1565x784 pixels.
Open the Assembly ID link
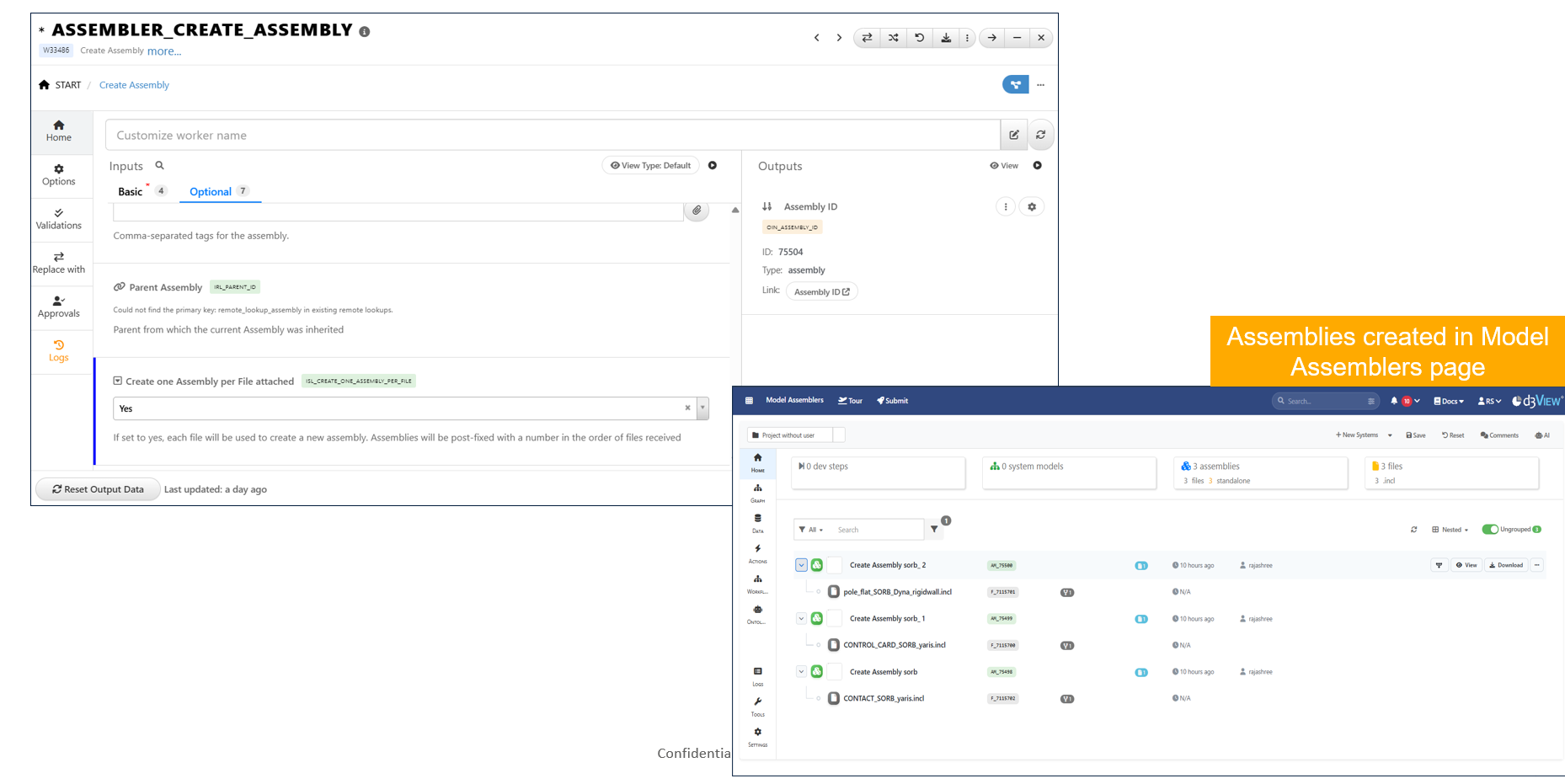coord(821,291)
